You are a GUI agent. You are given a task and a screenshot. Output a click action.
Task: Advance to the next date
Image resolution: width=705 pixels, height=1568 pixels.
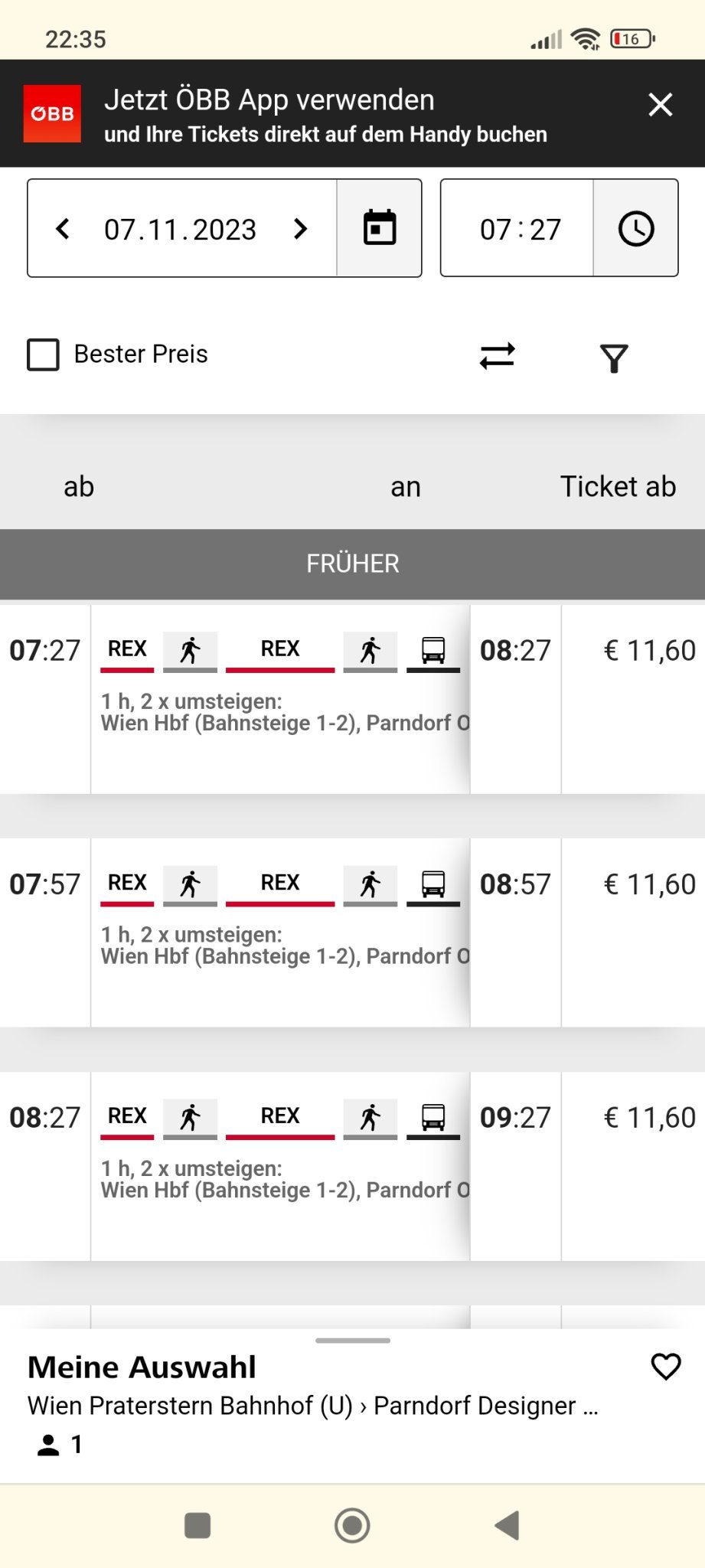point(300,228)
